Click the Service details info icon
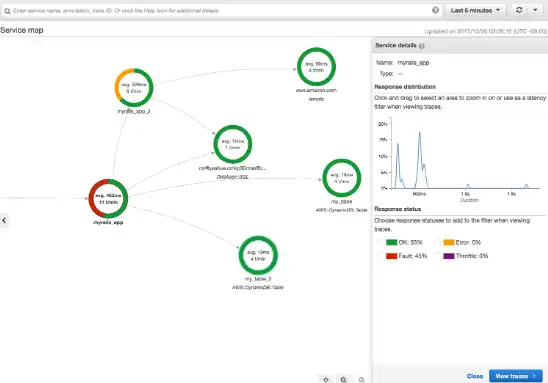 pyautogui.click(x=422, y=46)
